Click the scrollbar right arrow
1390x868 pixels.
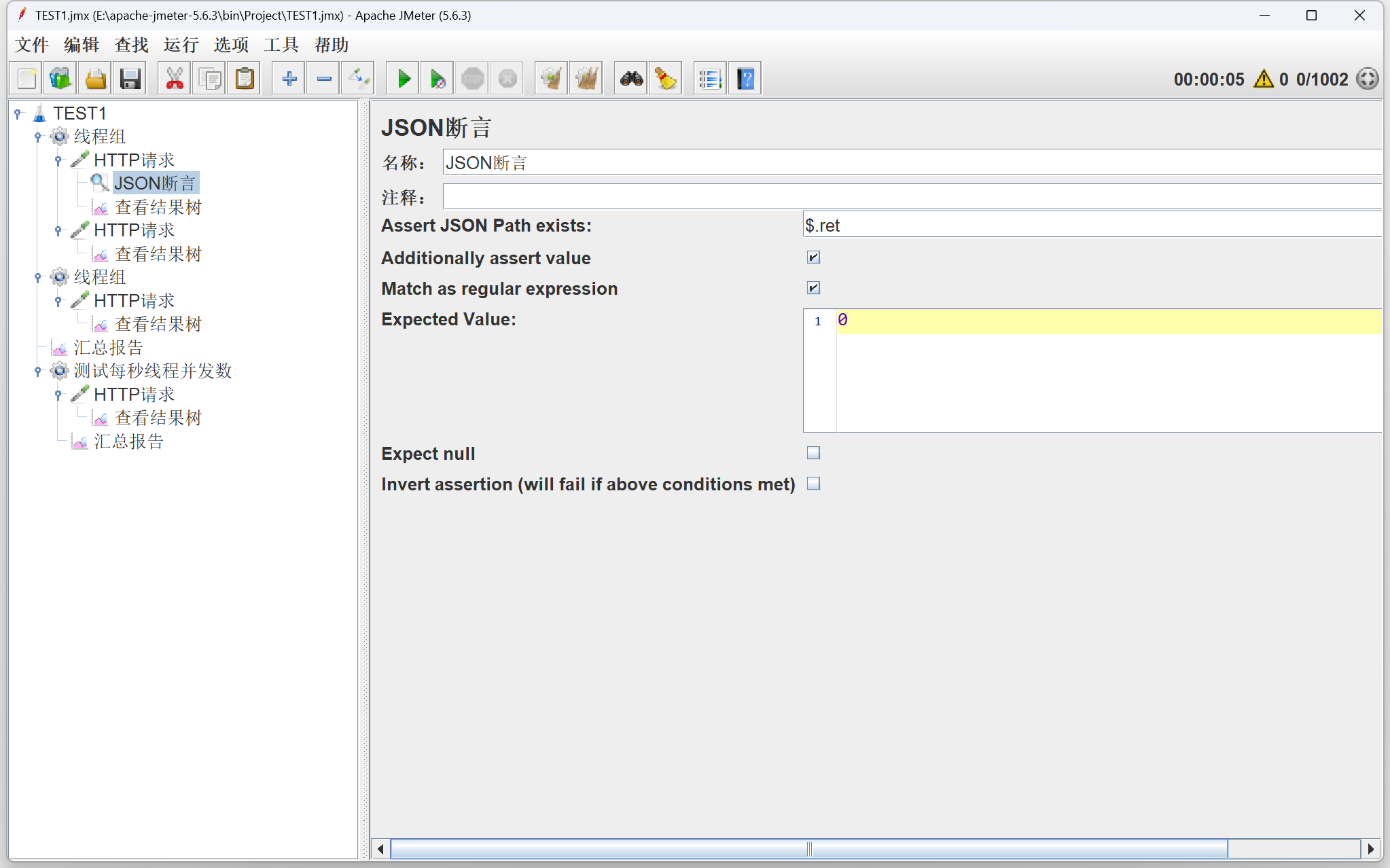pyautogui.click(x=1371, y=849)
